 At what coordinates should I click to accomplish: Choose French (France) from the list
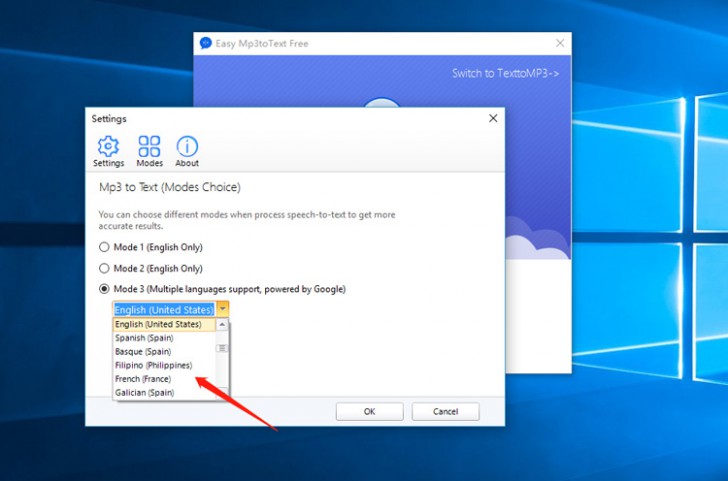(x=164, y=379)
